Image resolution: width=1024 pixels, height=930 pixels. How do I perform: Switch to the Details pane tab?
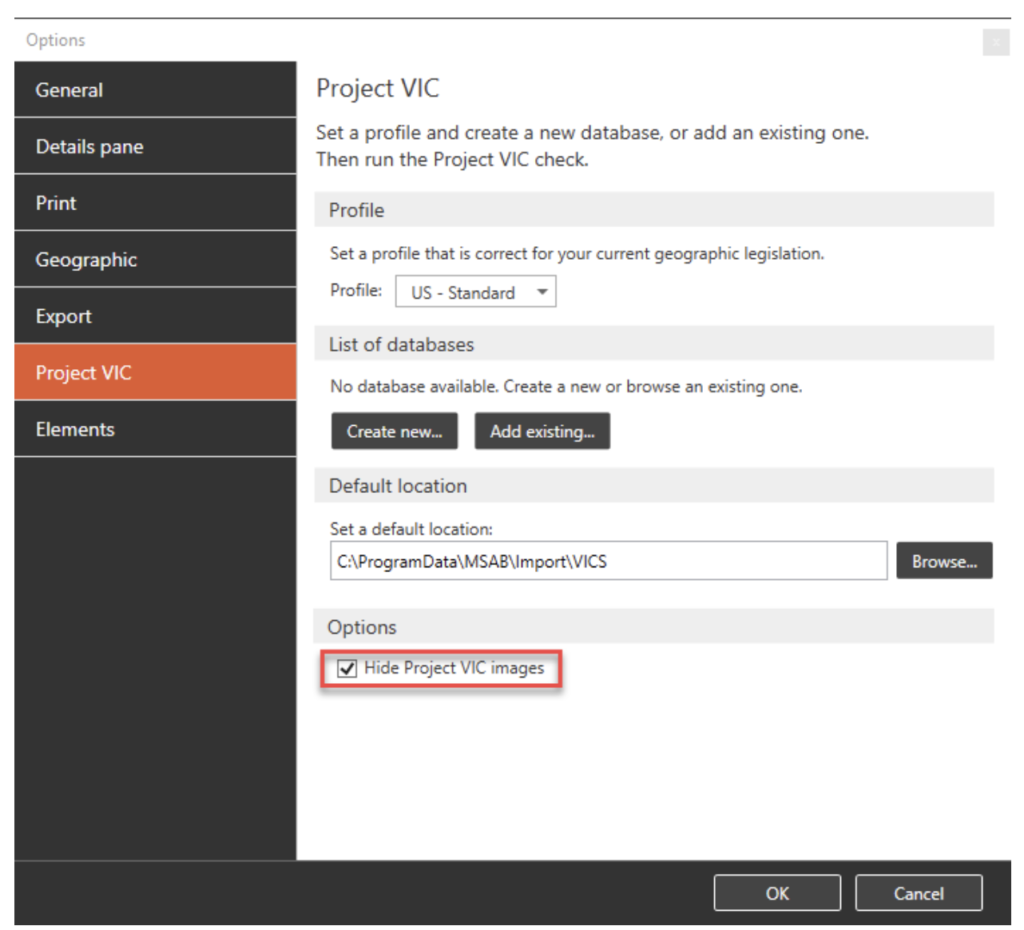coord(155,146)
